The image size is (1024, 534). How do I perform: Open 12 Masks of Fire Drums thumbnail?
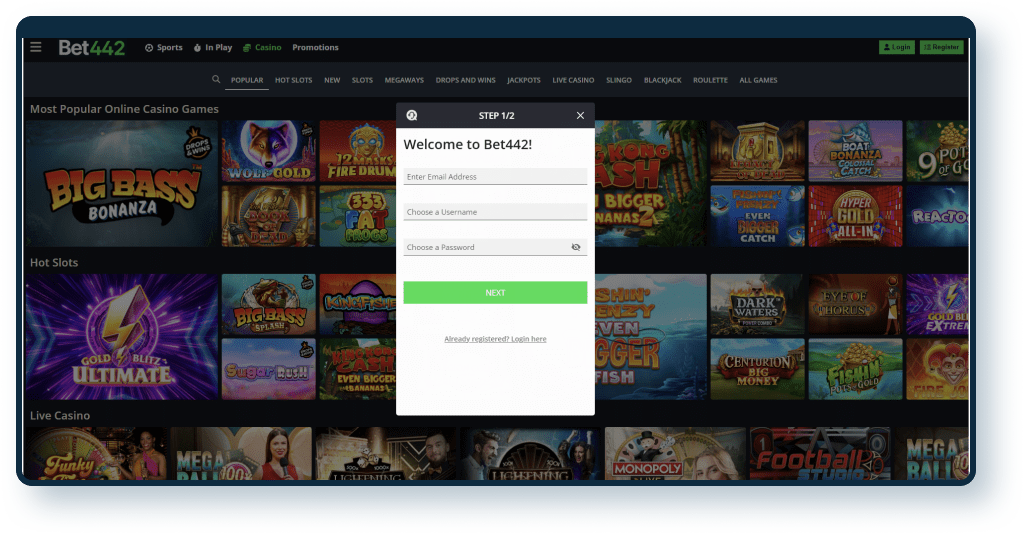click(358, 151)
